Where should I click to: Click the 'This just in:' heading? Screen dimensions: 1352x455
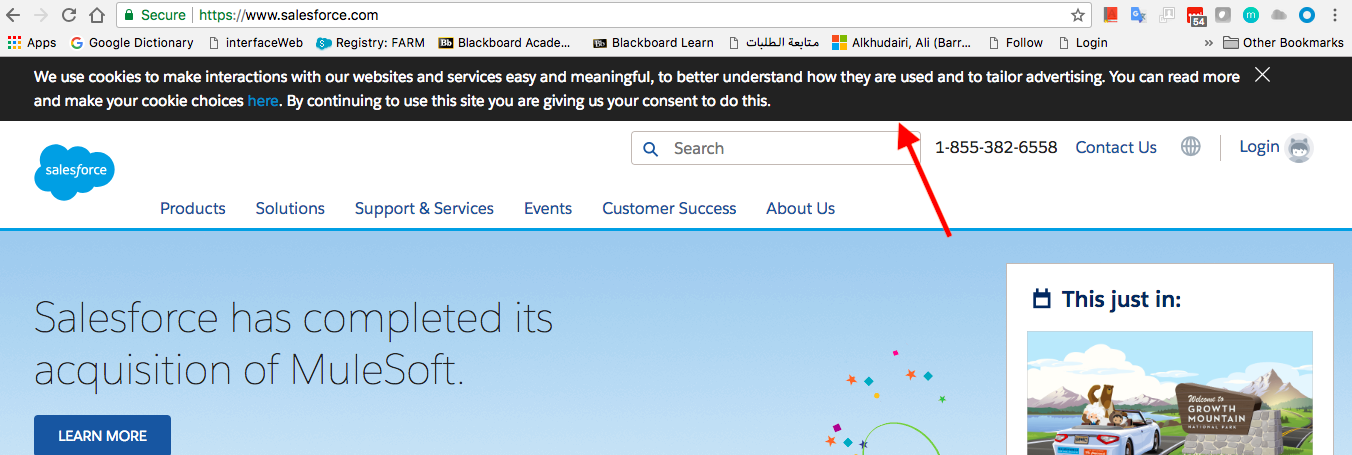click(1121, 299)
